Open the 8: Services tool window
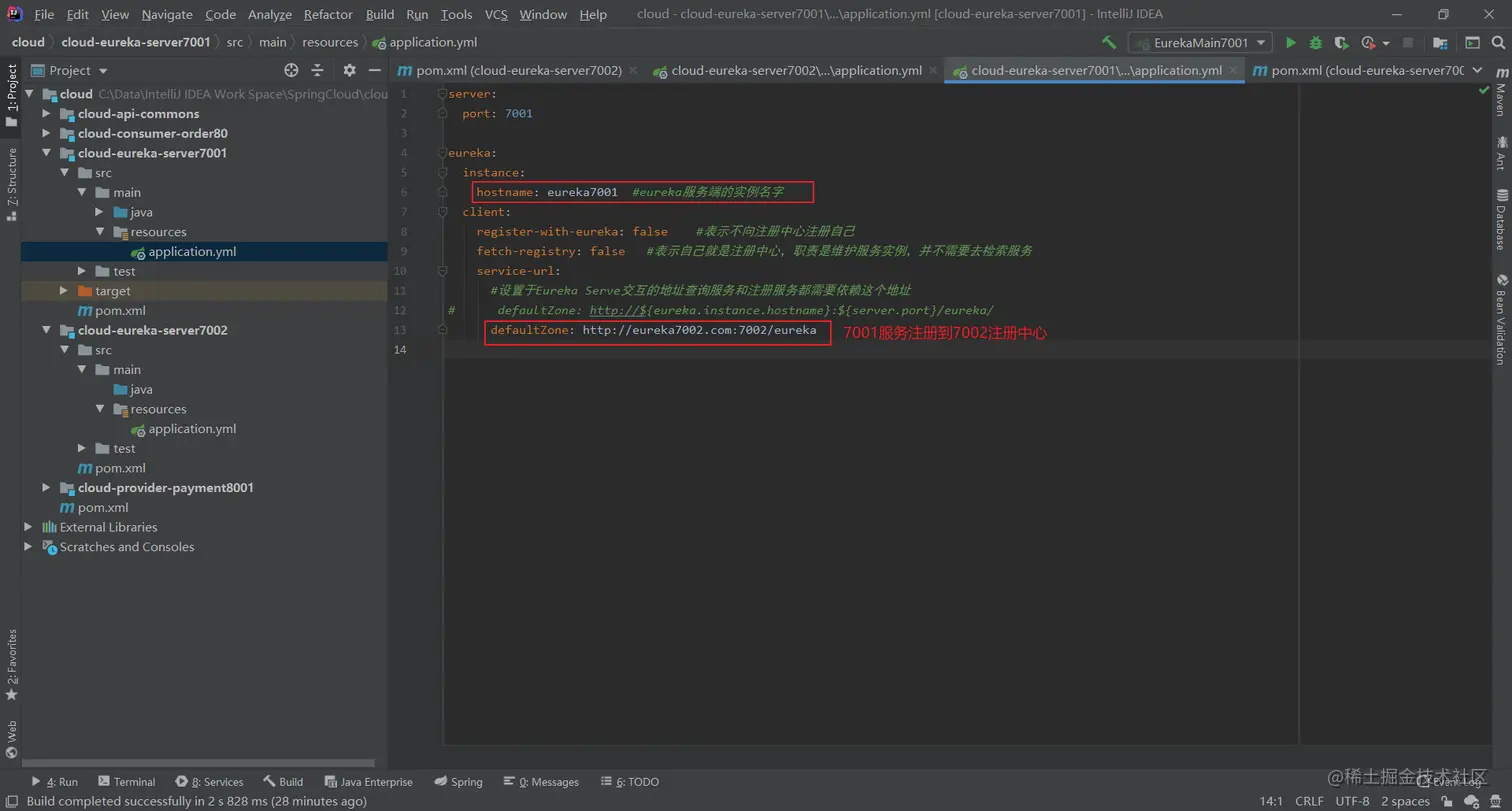 click(209, 782)
